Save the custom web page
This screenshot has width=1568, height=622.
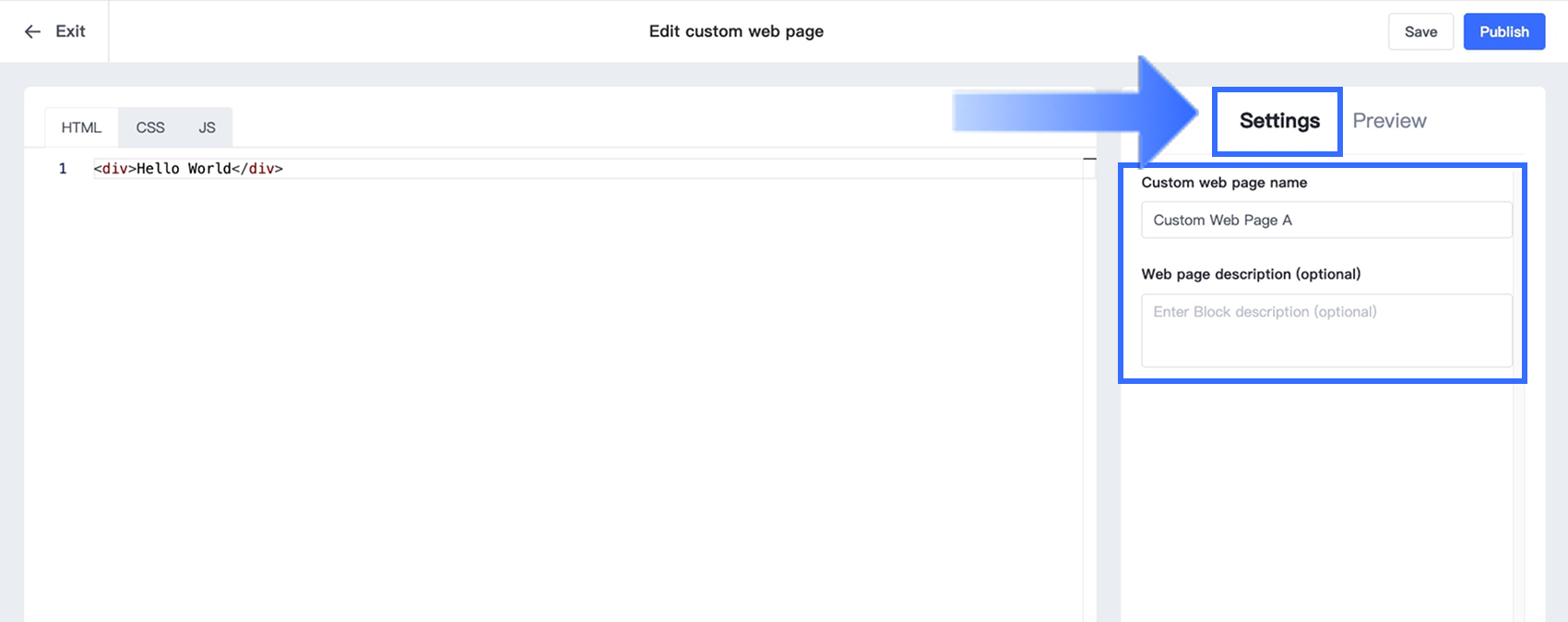[x=1420, y=31]
